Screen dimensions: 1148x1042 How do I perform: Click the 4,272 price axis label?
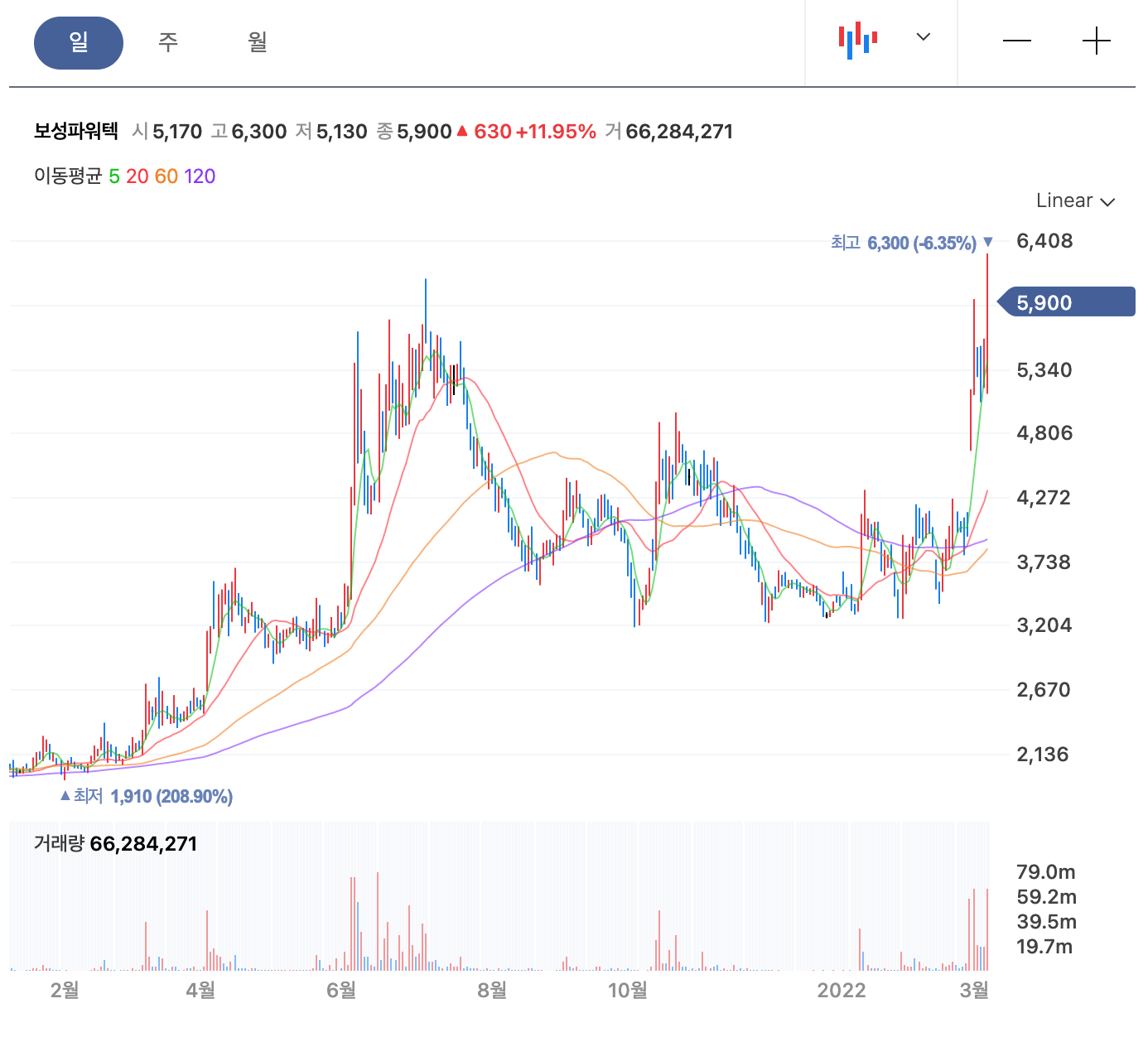(x=1044, y=498)
